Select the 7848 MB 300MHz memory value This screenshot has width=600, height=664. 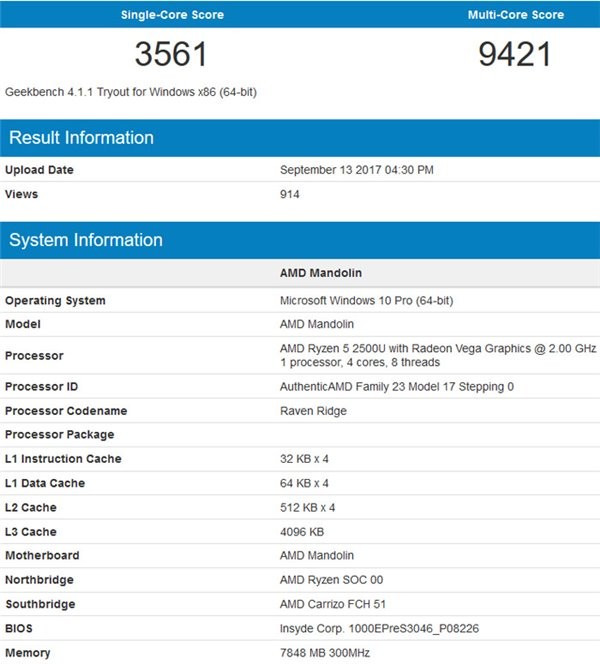(x=325, y=653)
